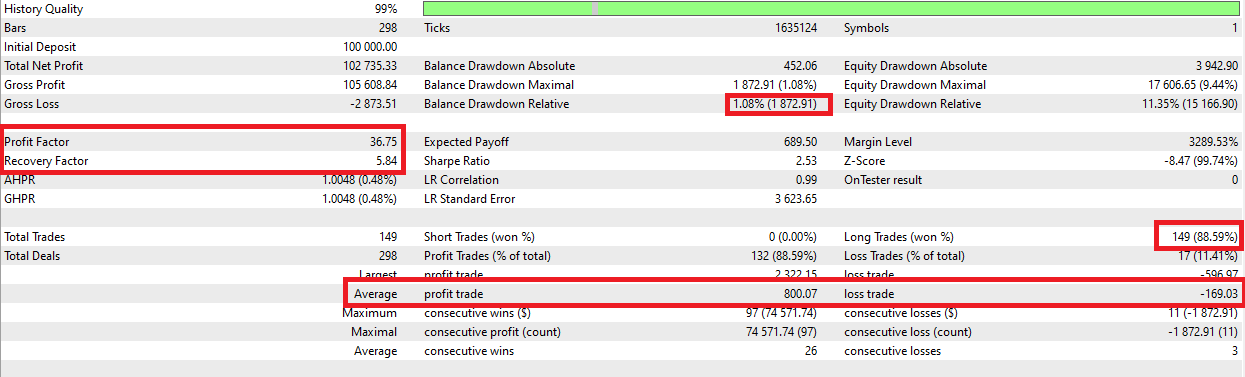Select the Long Trades won value 149 (88.59%)

coord(1198,237)
